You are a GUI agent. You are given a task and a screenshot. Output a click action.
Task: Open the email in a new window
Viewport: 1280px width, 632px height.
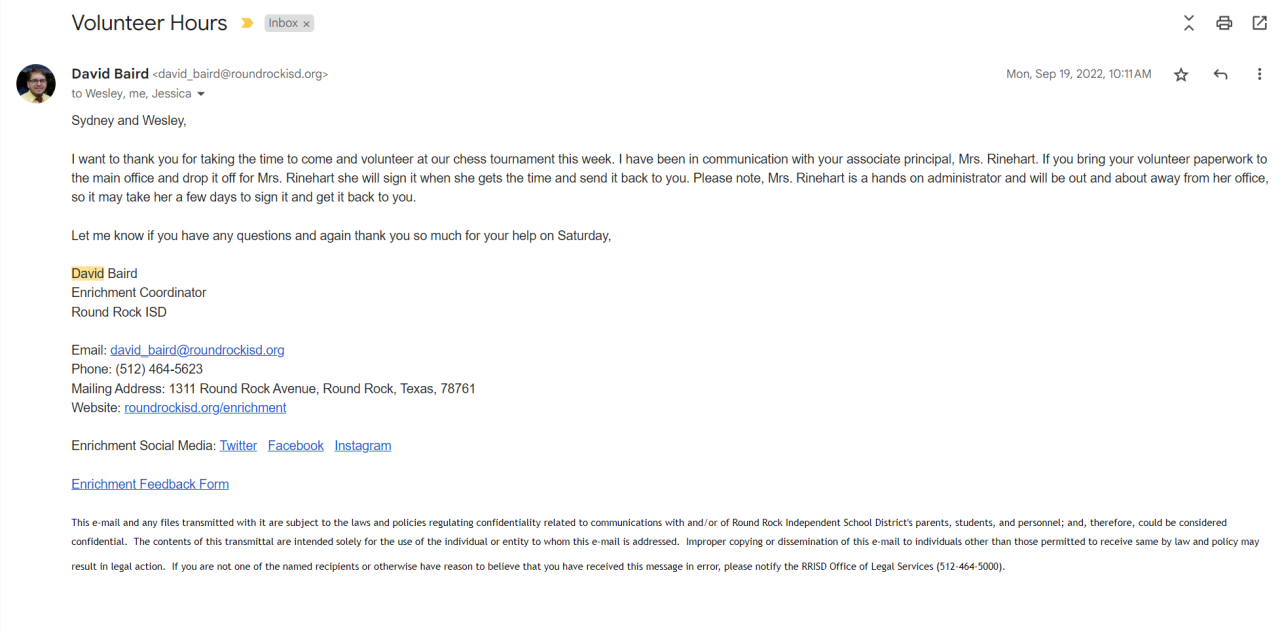click(x=1260, y=23)
